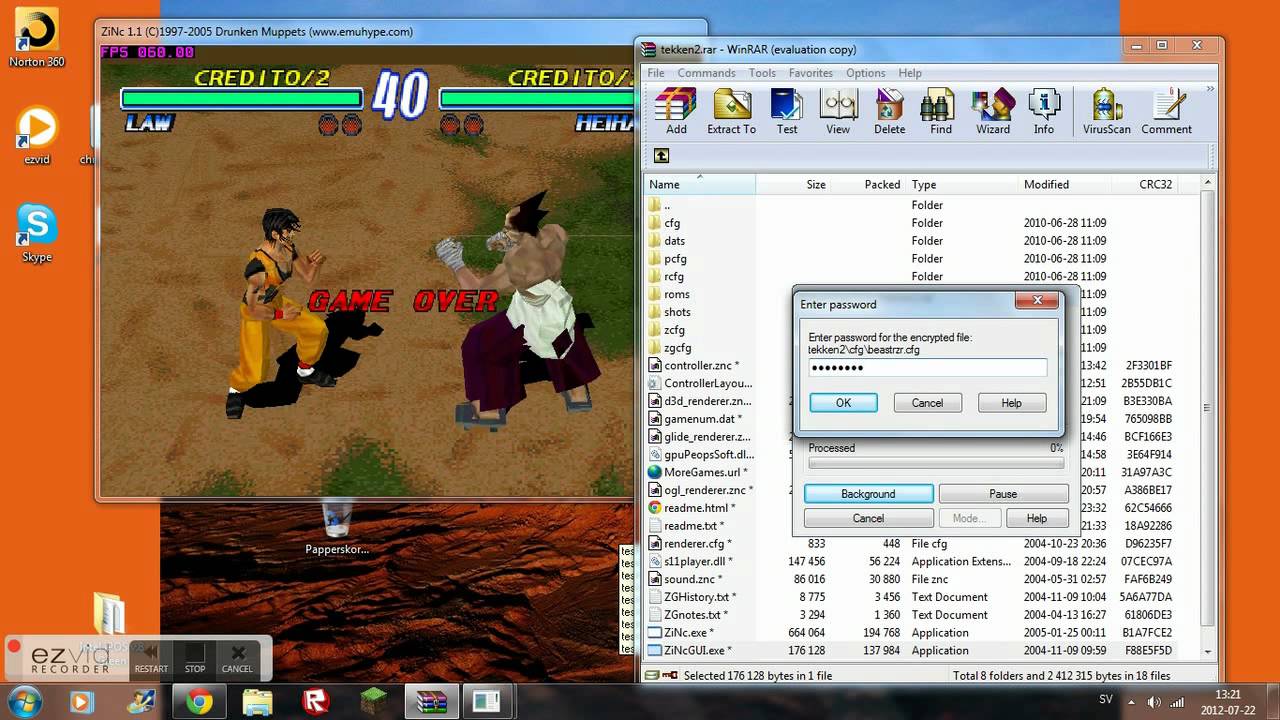The width and height of the screenshot is (1280, 720).
Task: Click the Comment toolbar icon
Action: 1166,111
